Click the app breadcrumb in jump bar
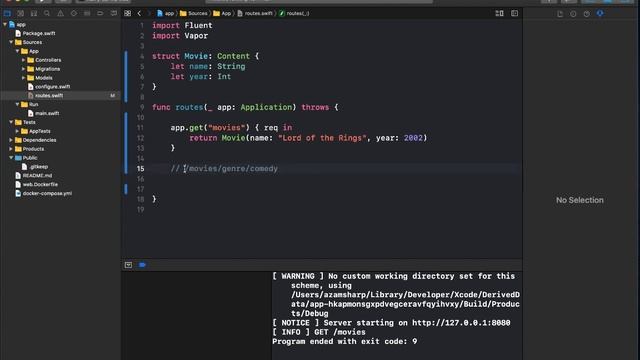 166,13
